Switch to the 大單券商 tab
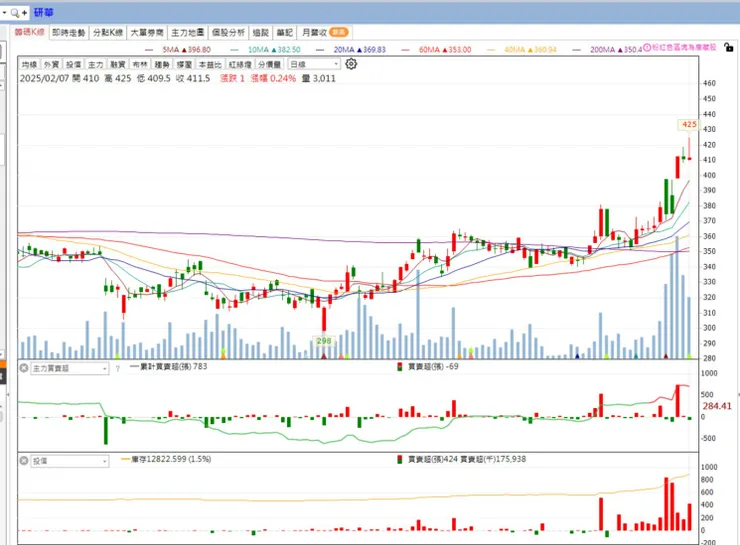740x545 pixels. point(147,33)
